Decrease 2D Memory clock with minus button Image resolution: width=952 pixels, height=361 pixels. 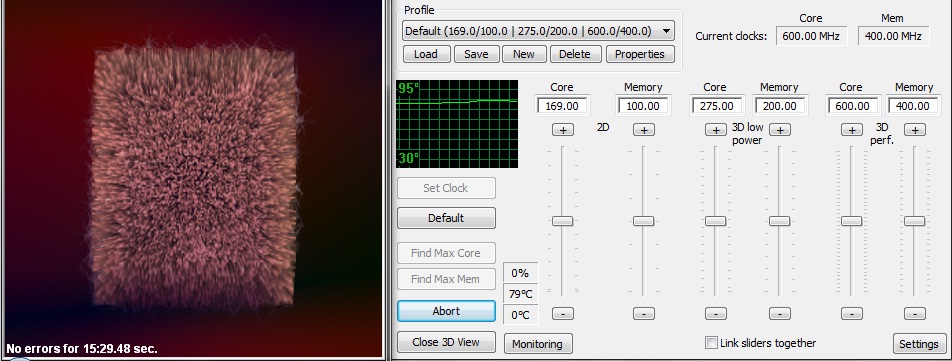(x=644, y=314)
